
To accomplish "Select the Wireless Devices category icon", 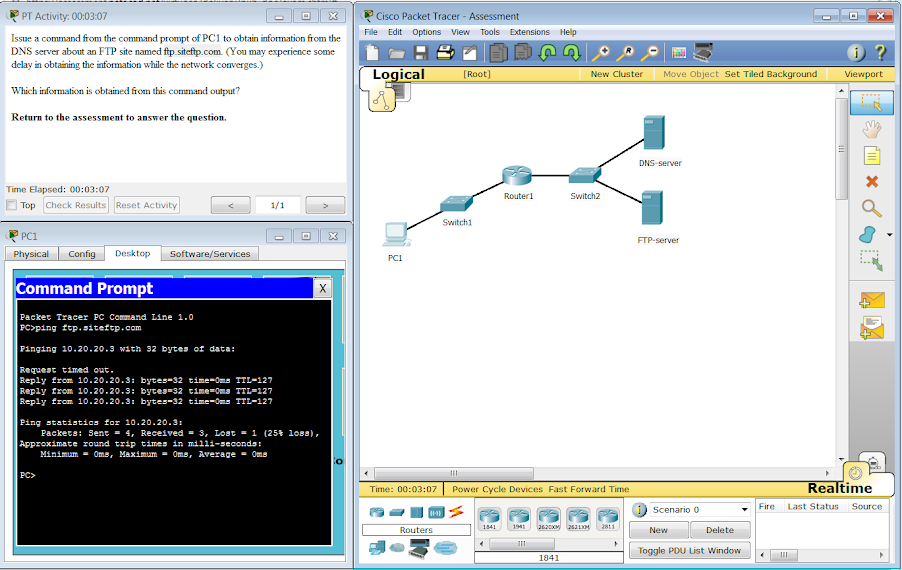I will [437, 512].
